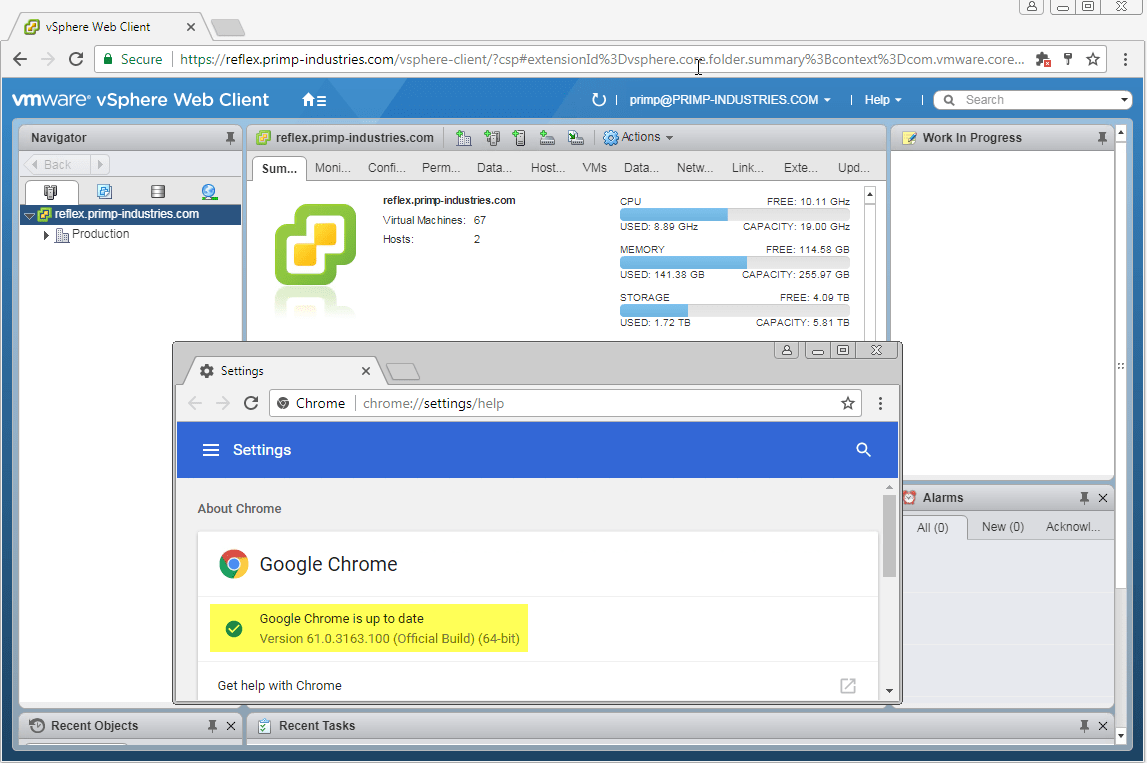Image resolution: width=1147 pixels, height=763 pixels.
Task: Open the Extensions tab
Action: pyautogui.click(x=801, y=168)
